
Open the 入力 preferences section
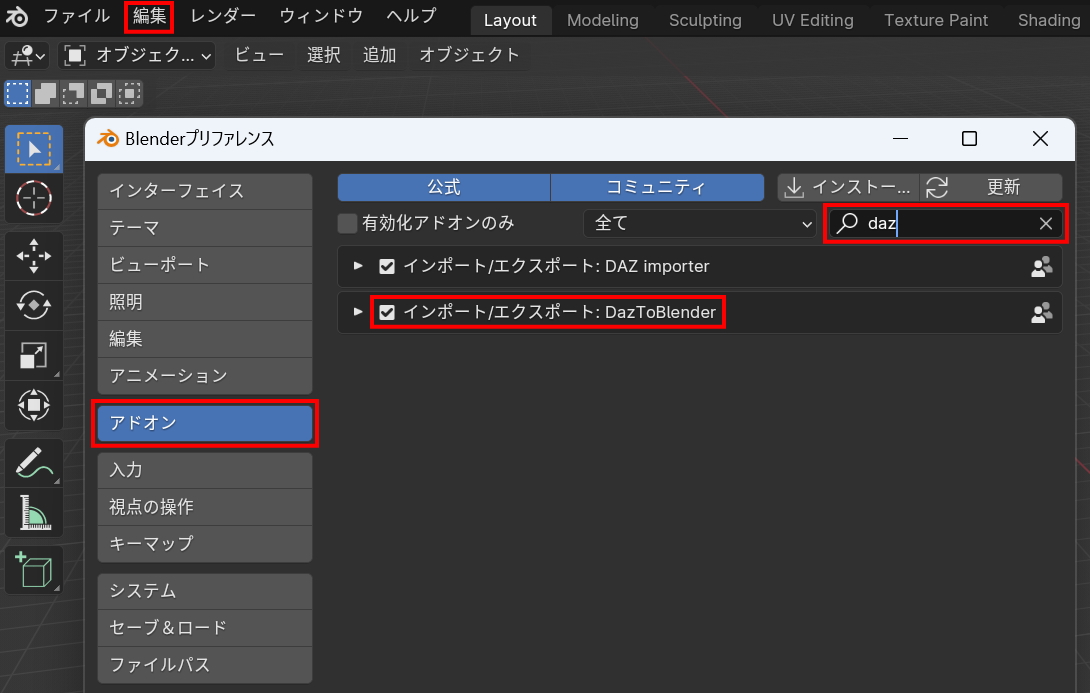pos(205,470)
